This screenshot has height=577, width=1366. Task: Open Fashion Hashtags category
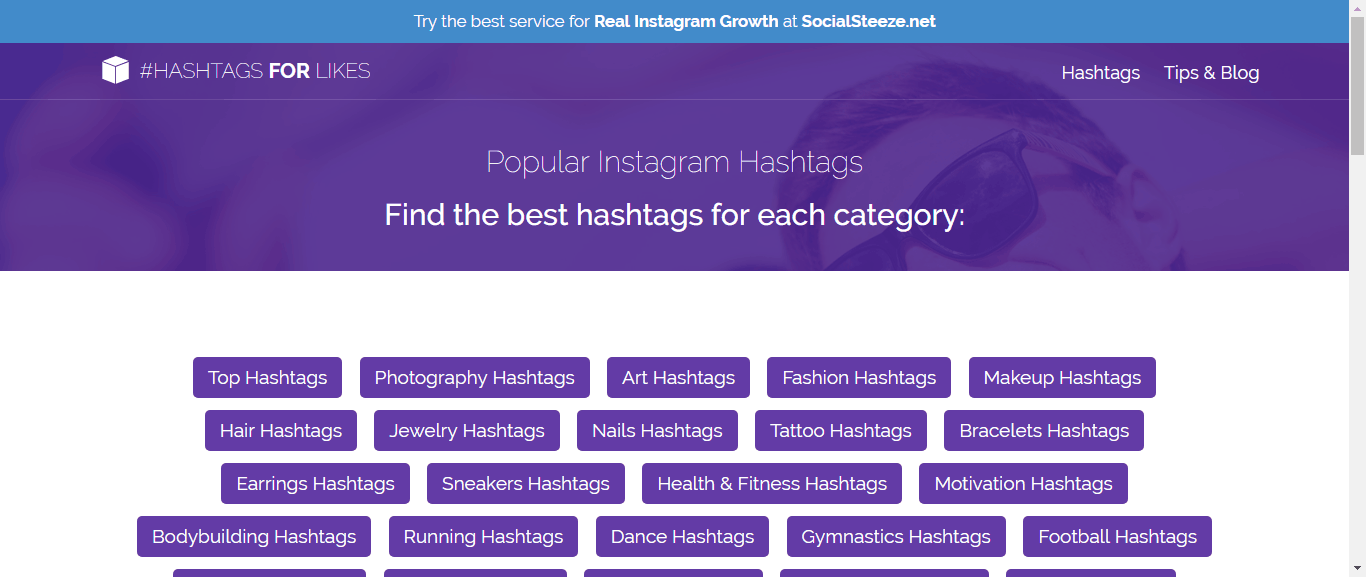pyautogui.click(x=859, y=377)
